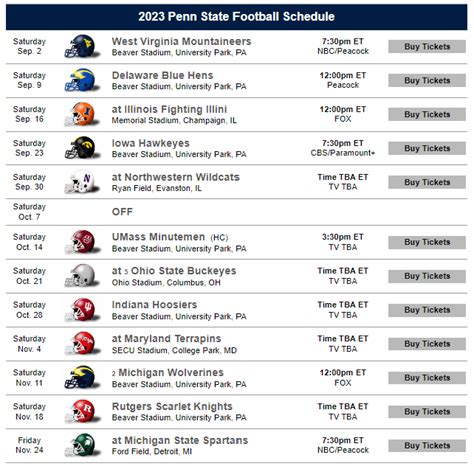Viewport: 474px width, 469px height.
Task: Click the West Virginia Mountaineers helmet icon
Action: point(82,46)
